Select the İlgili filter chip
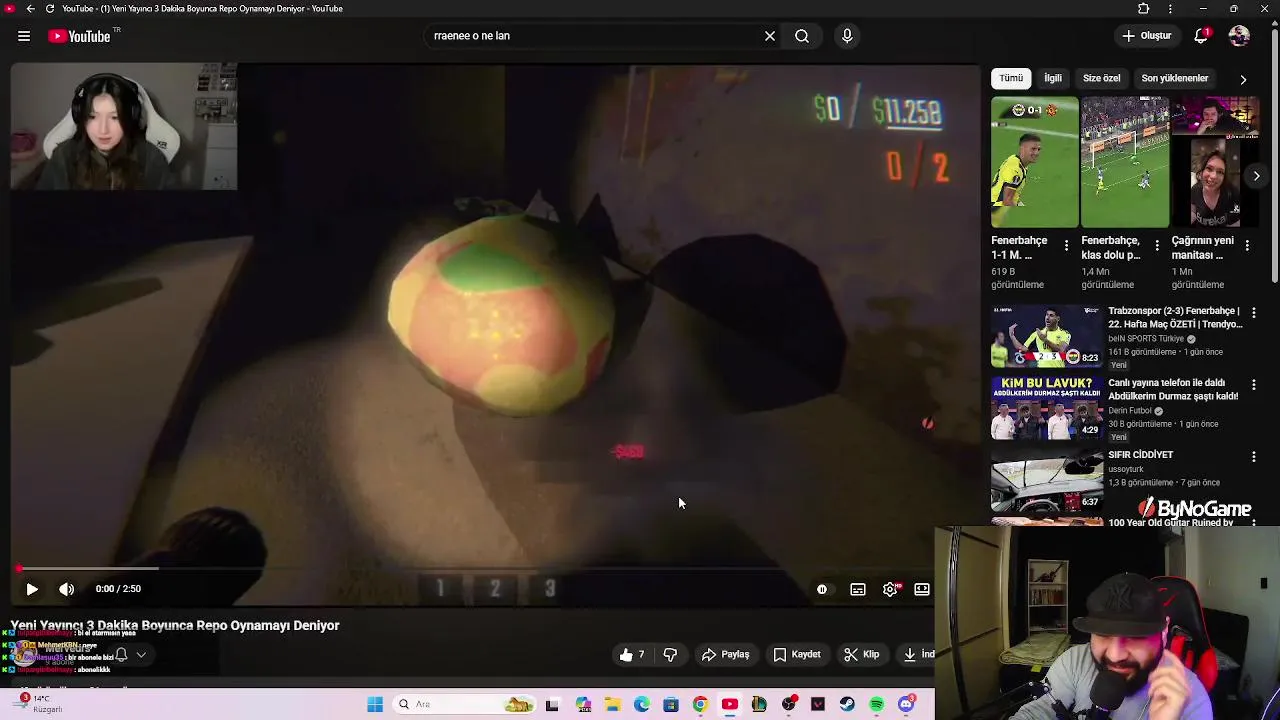 (1053, 78)
